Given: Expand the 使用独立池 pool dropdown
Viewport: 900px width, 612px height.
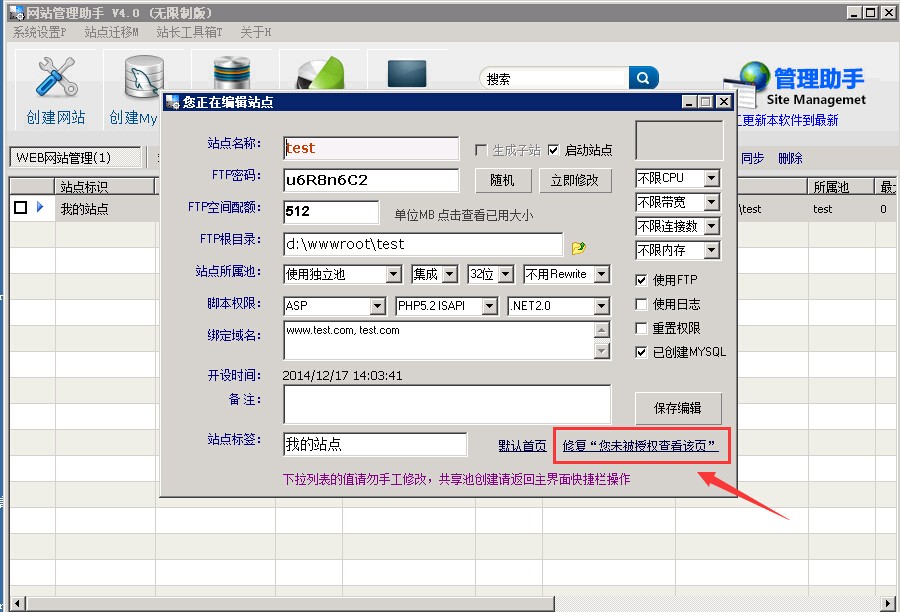Looking at the screenshot, I should click(393, 274).
